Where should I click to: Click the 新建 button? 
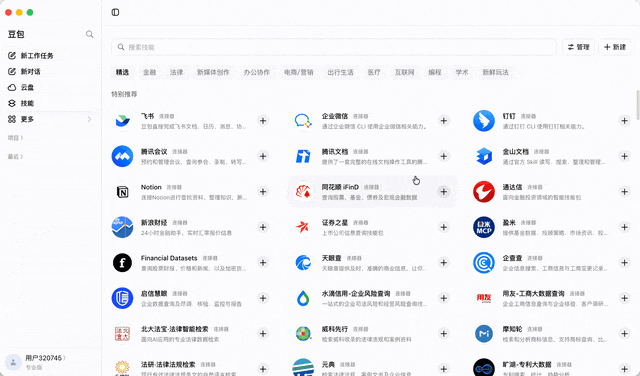click(x=615, y=47)
